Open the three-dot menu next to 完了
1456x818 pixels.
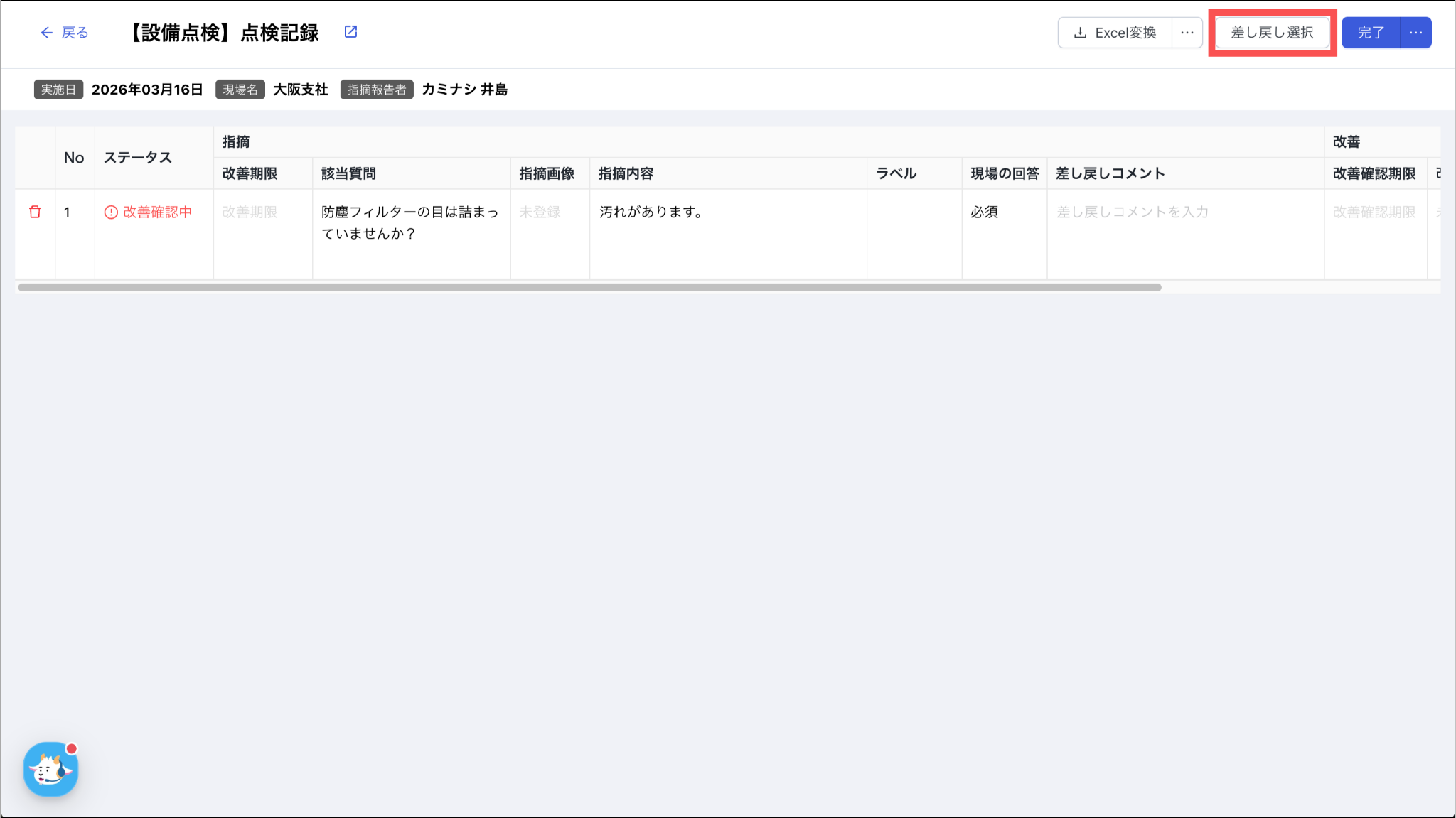[1415, 33]
